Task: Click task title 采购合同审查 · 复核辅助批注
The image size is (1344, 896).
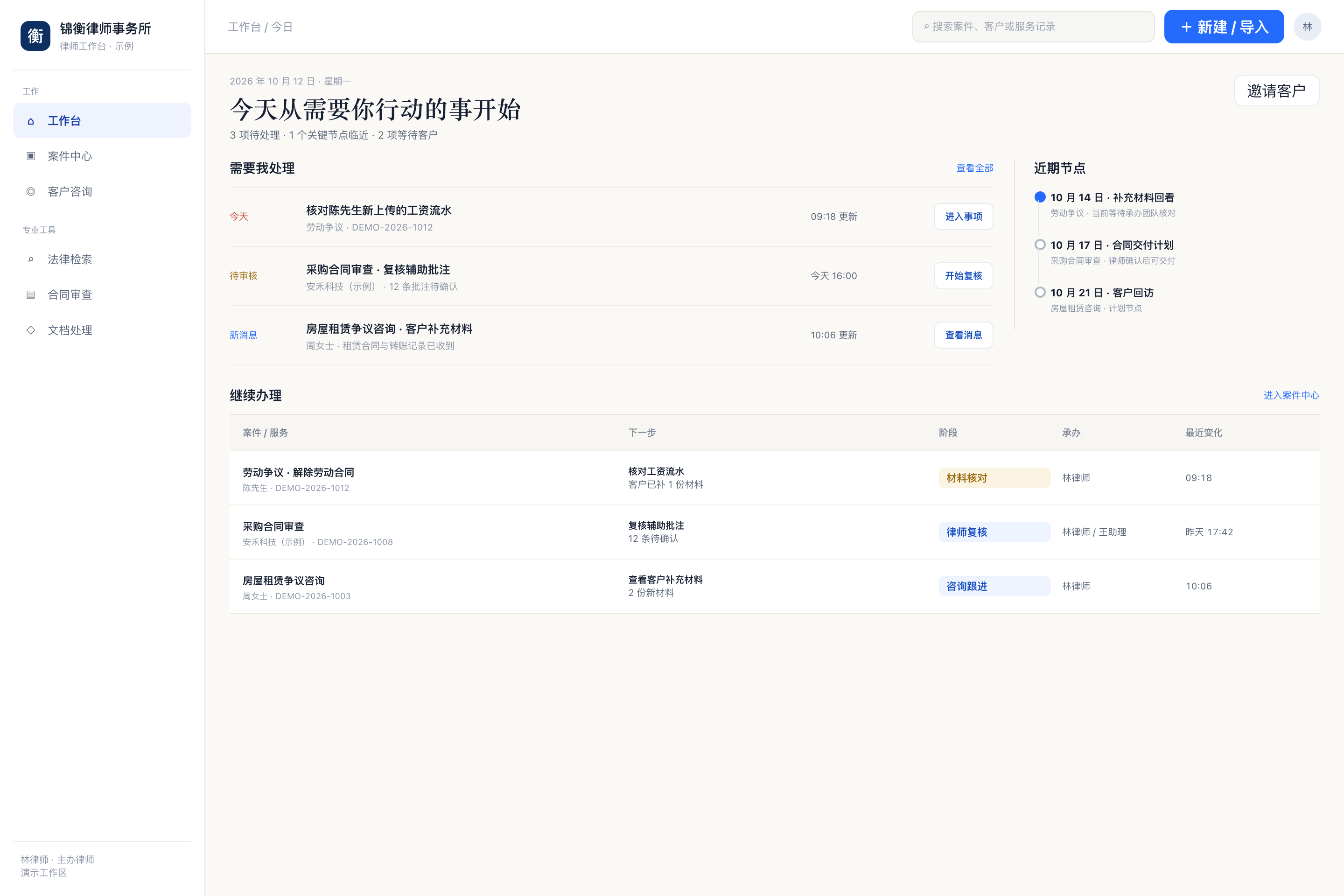Action: tap(378, 270)
